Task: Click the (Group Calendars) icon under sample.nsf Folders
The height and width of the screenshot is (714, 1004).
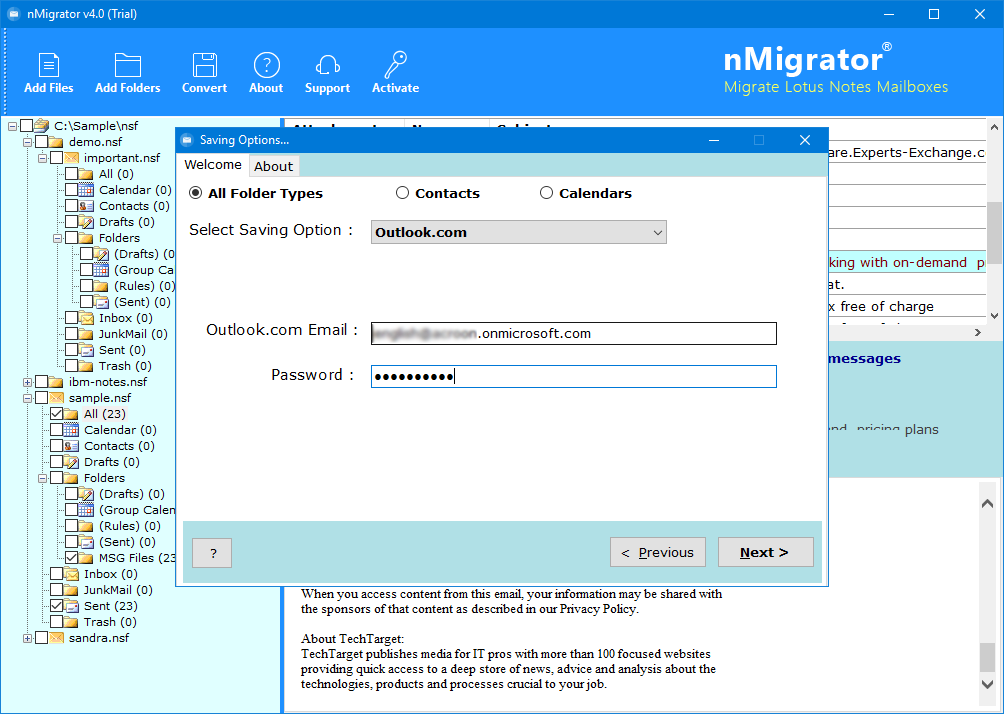Action: [x=86, y=510]
